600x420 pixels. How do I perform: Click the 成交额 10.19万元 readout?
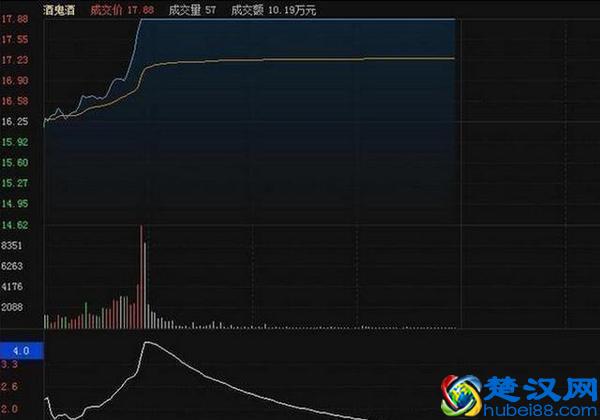pos(274,10)
